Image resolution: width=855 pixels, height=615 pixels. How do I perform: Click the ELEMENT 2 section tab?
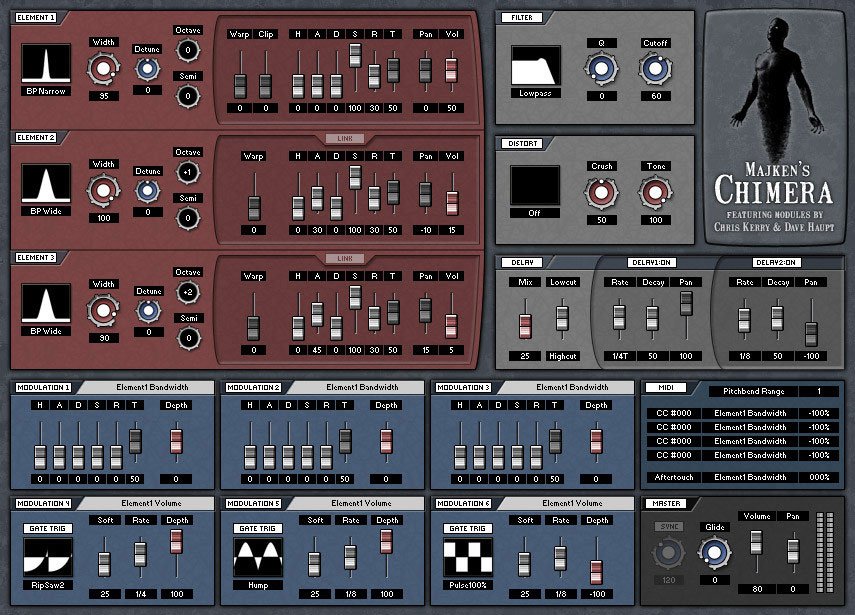click(35, 137)
